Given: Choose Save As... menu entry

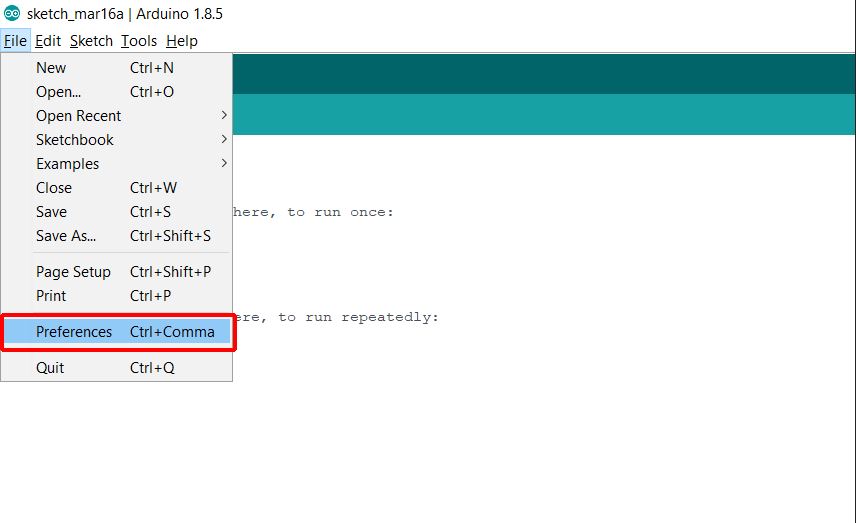Looking at the screenshot, I should point(116,236).
